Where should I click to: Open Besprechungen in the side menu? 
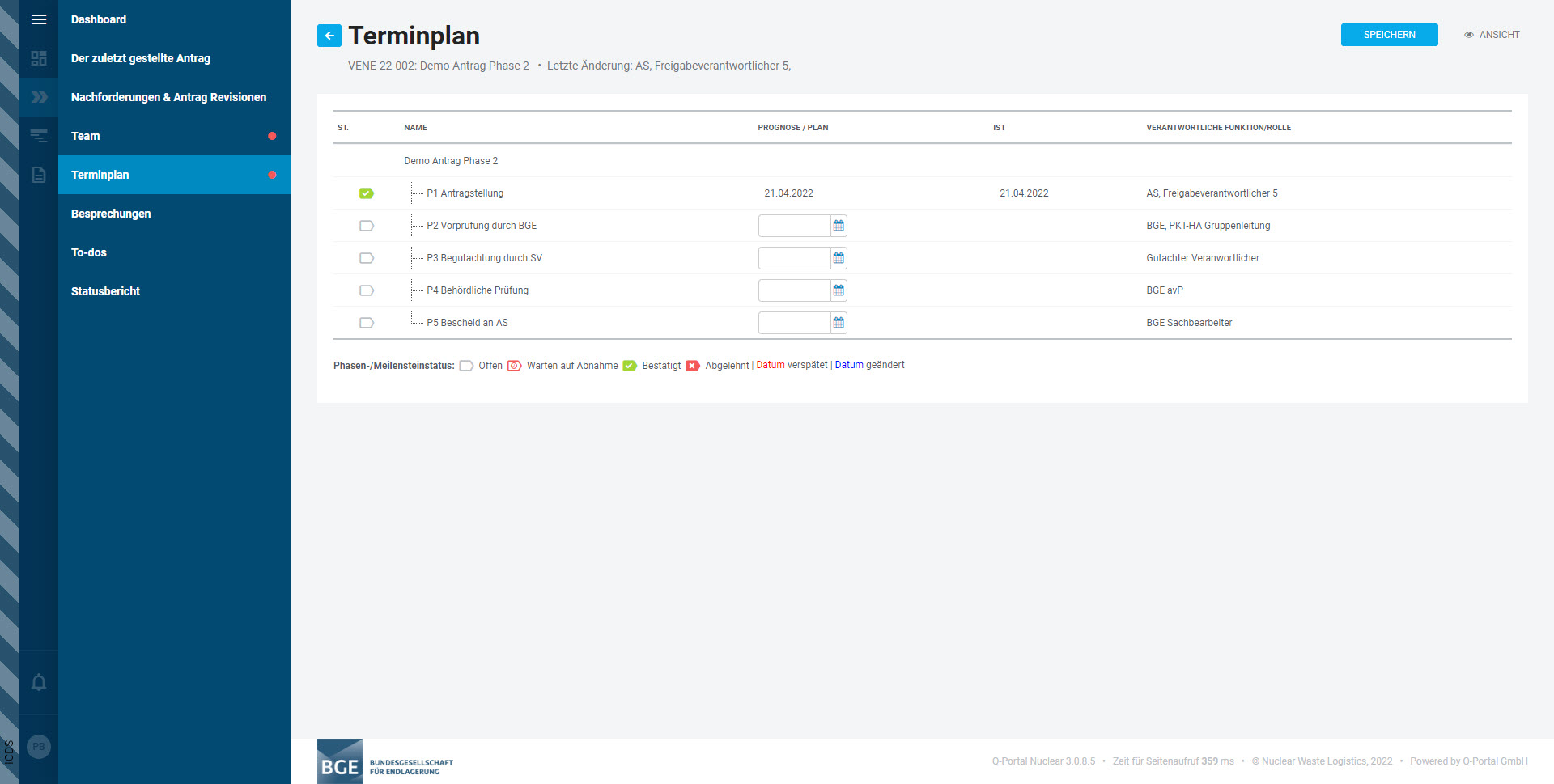[111, 214]
